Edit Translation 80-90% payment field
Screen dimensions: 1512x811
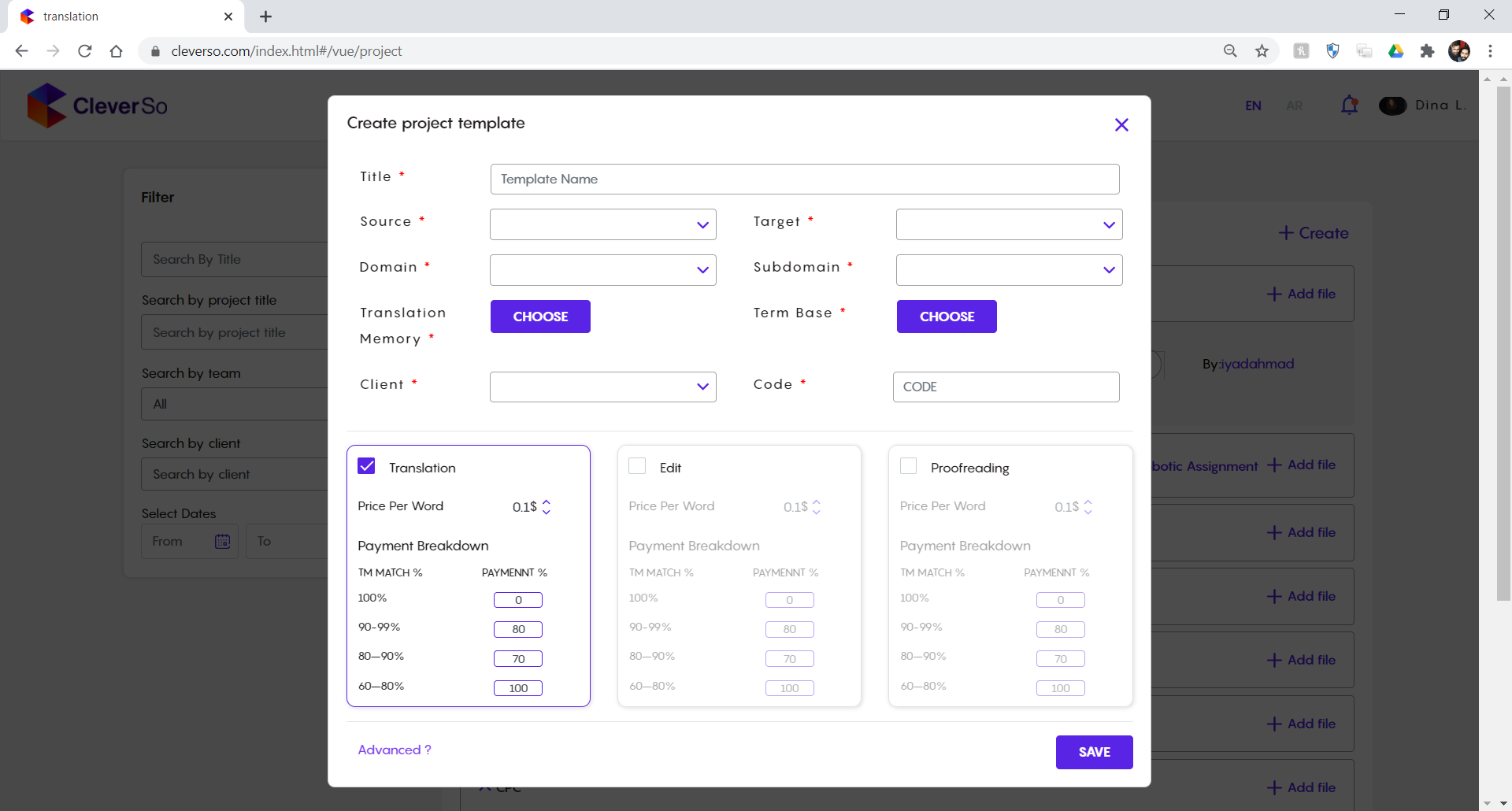(x=518, y=659)
